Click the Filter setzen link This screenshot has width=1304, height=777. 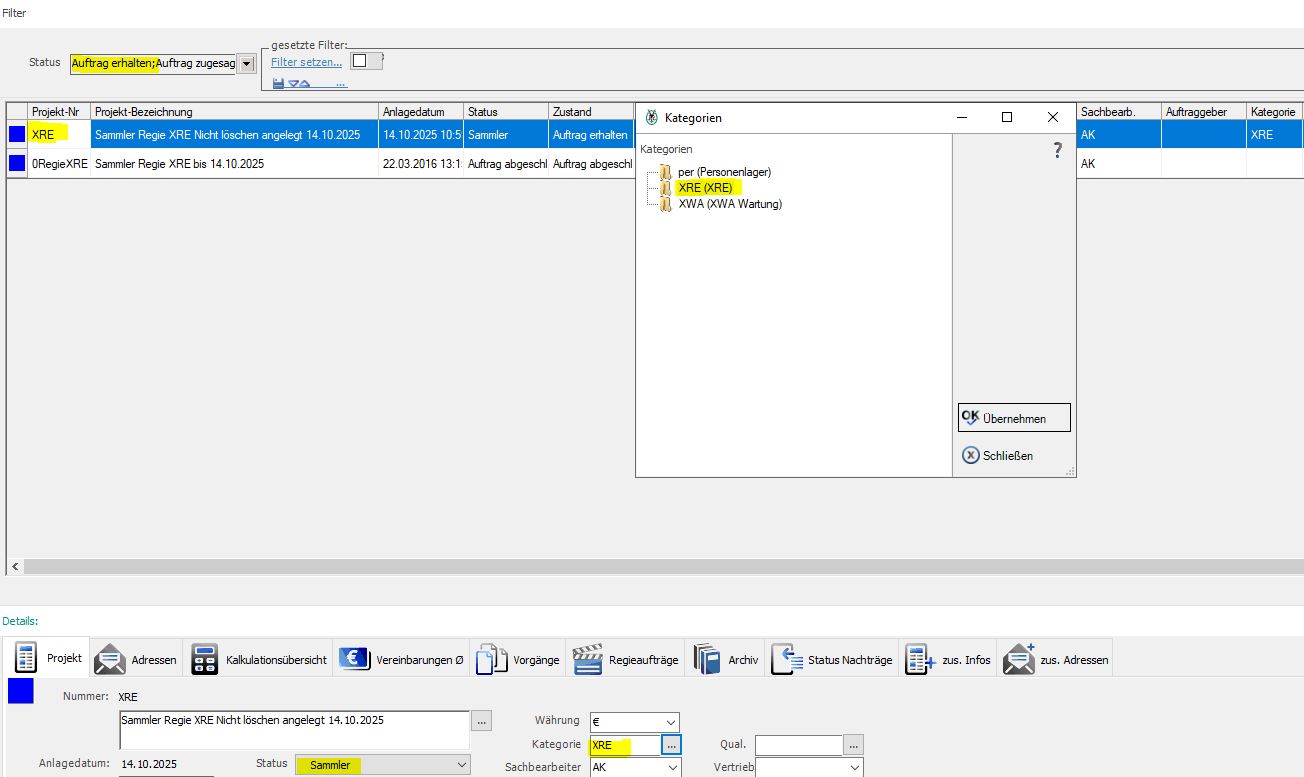pos(306,62)
